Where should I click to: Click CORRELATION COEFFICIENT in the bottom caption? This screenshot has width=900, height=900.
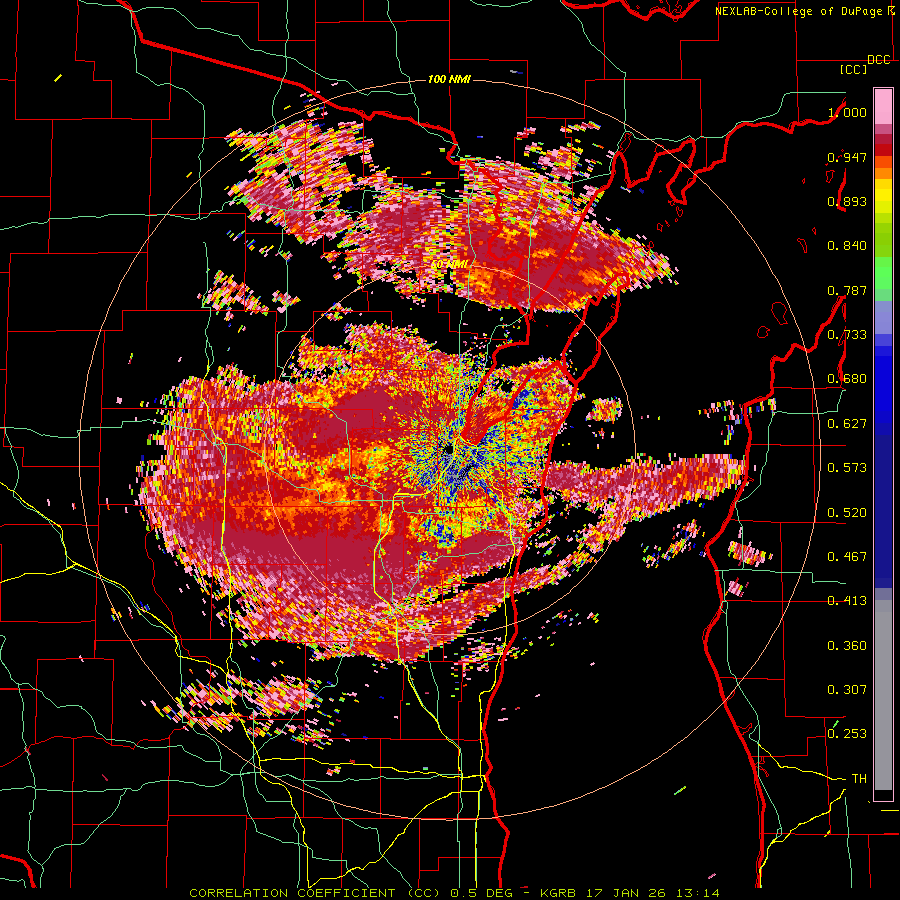[x=292, y=893]
